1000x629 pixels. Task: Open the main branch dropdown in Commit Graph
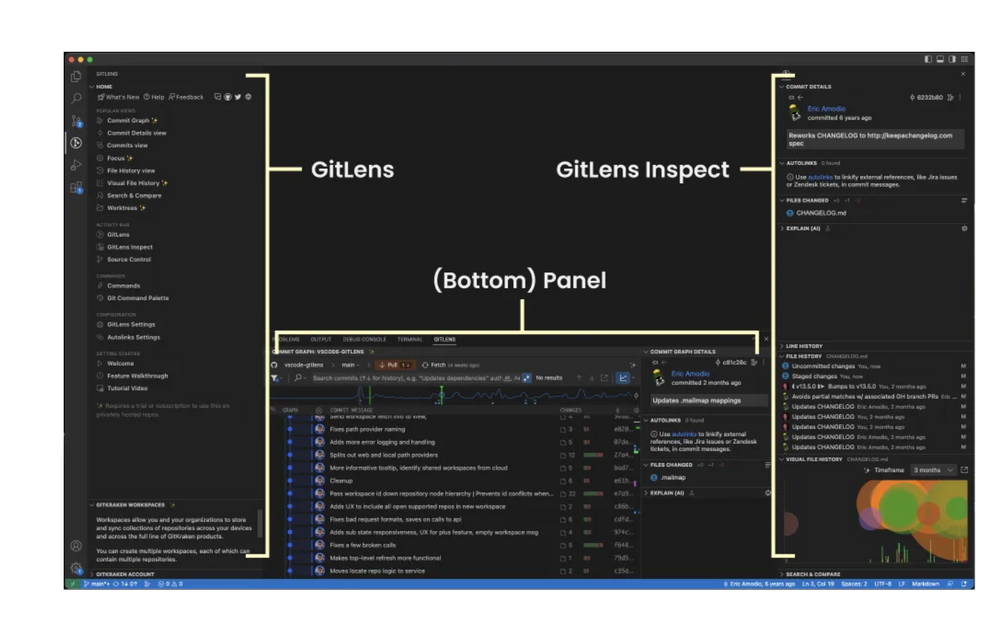[x=348, y=365]
